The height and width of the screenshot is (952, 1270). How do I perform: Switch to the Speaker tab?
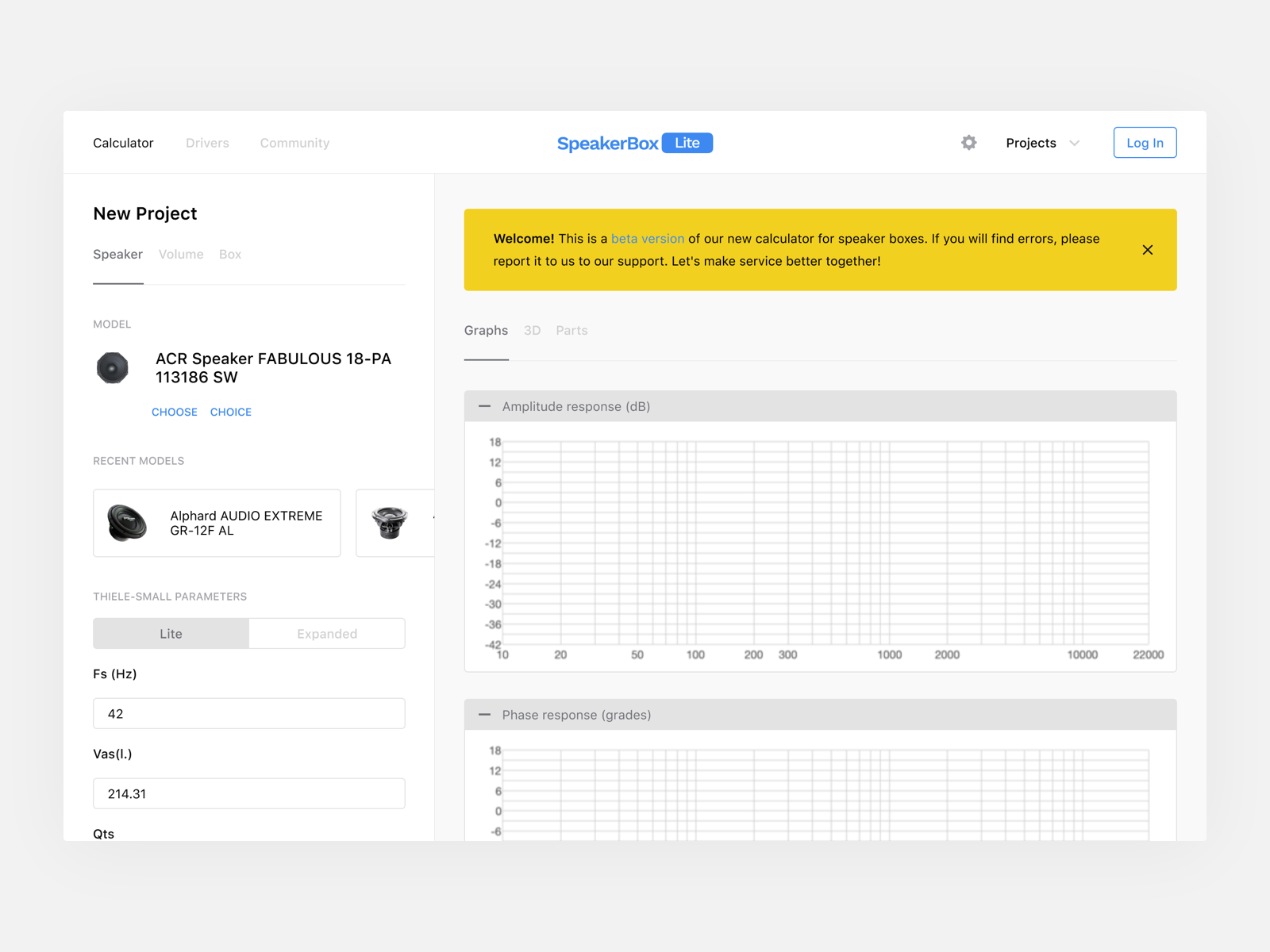click(117, 255)
